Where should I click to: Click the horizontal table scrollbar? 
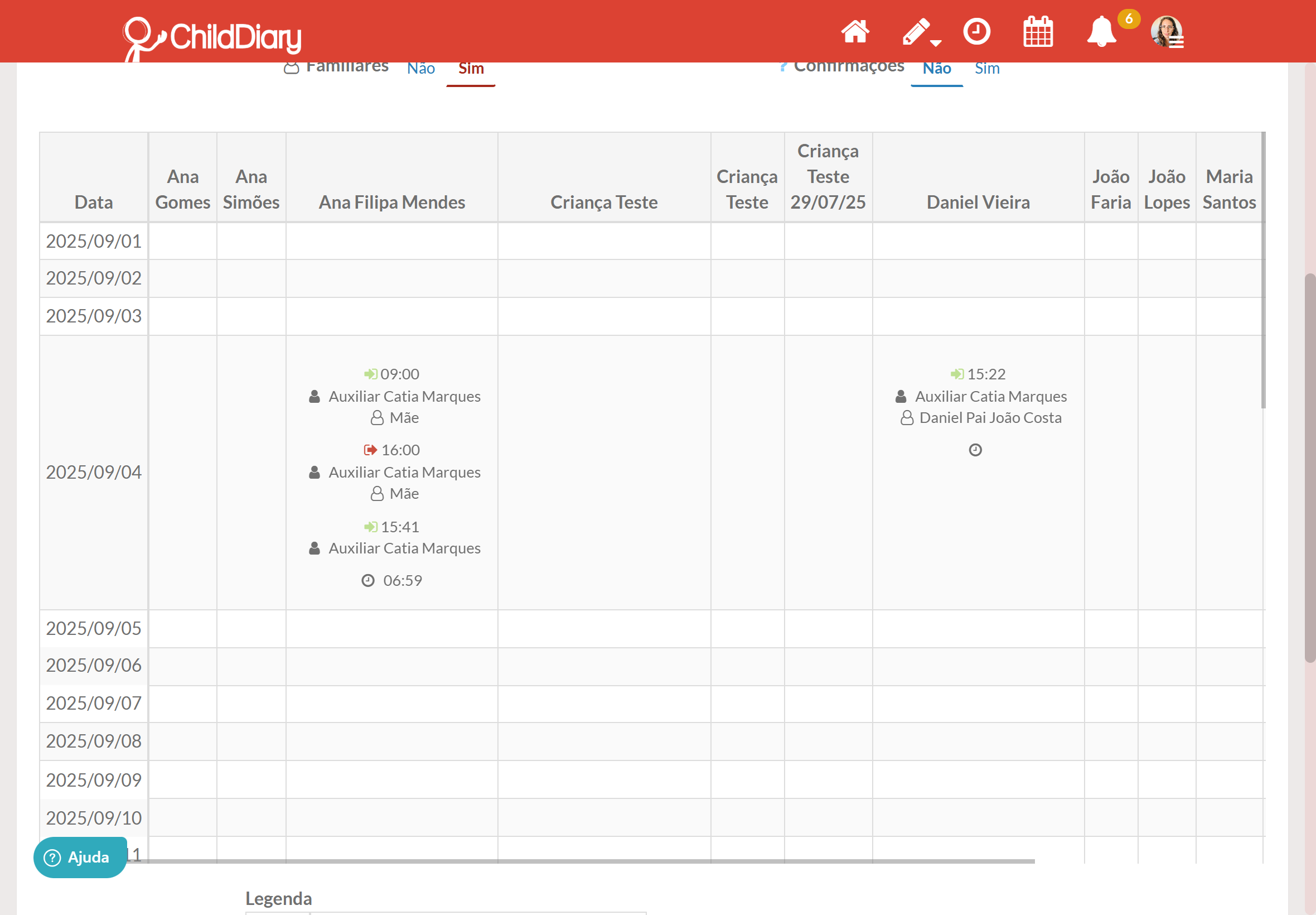590,861
